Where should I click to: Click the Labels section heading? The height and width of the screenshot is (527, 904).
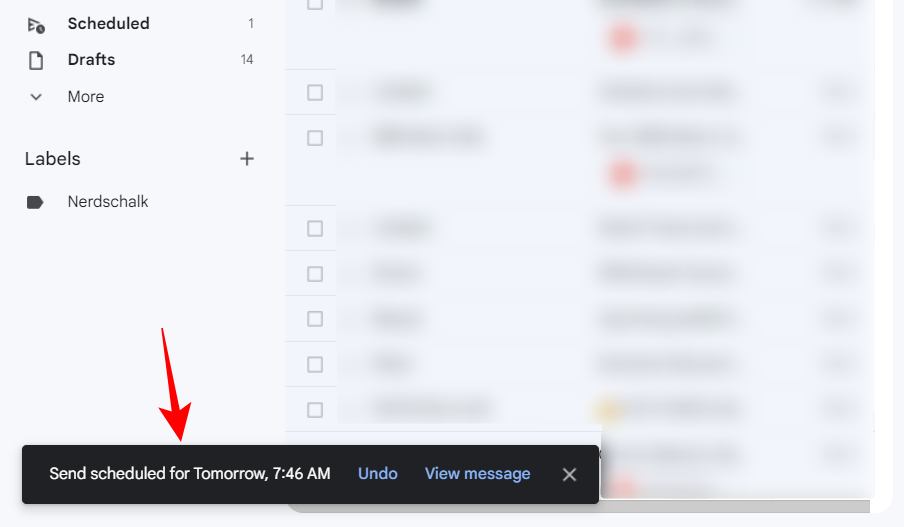(52, 159)
